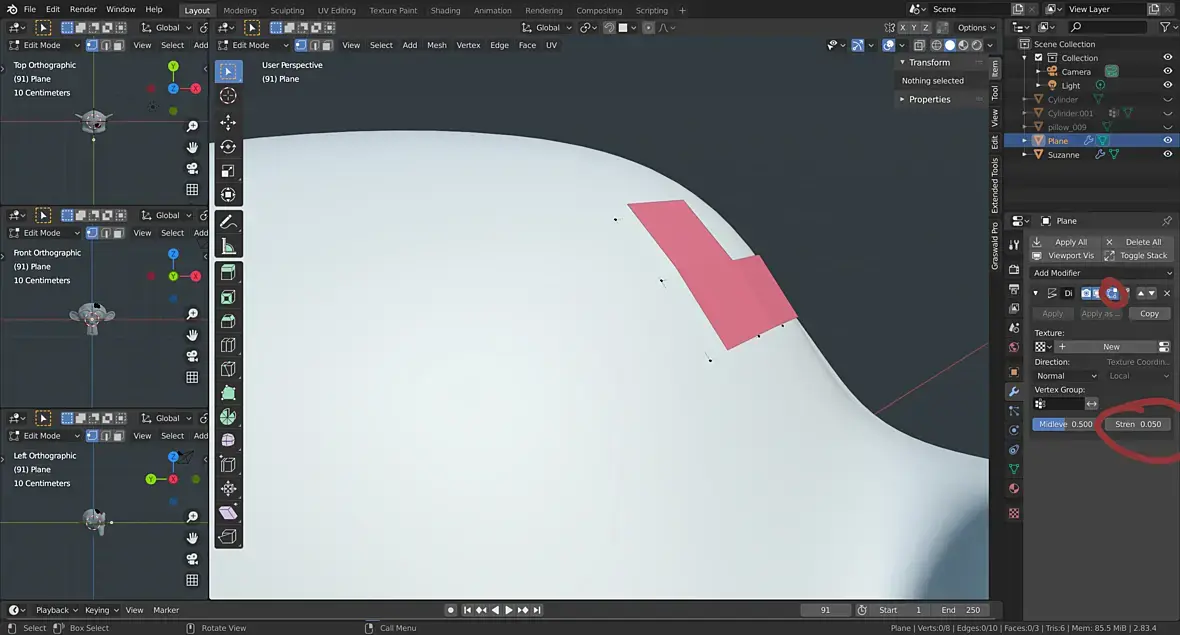Select the Knife tool
Screen dimensions: 1180x635
[228, 369]
